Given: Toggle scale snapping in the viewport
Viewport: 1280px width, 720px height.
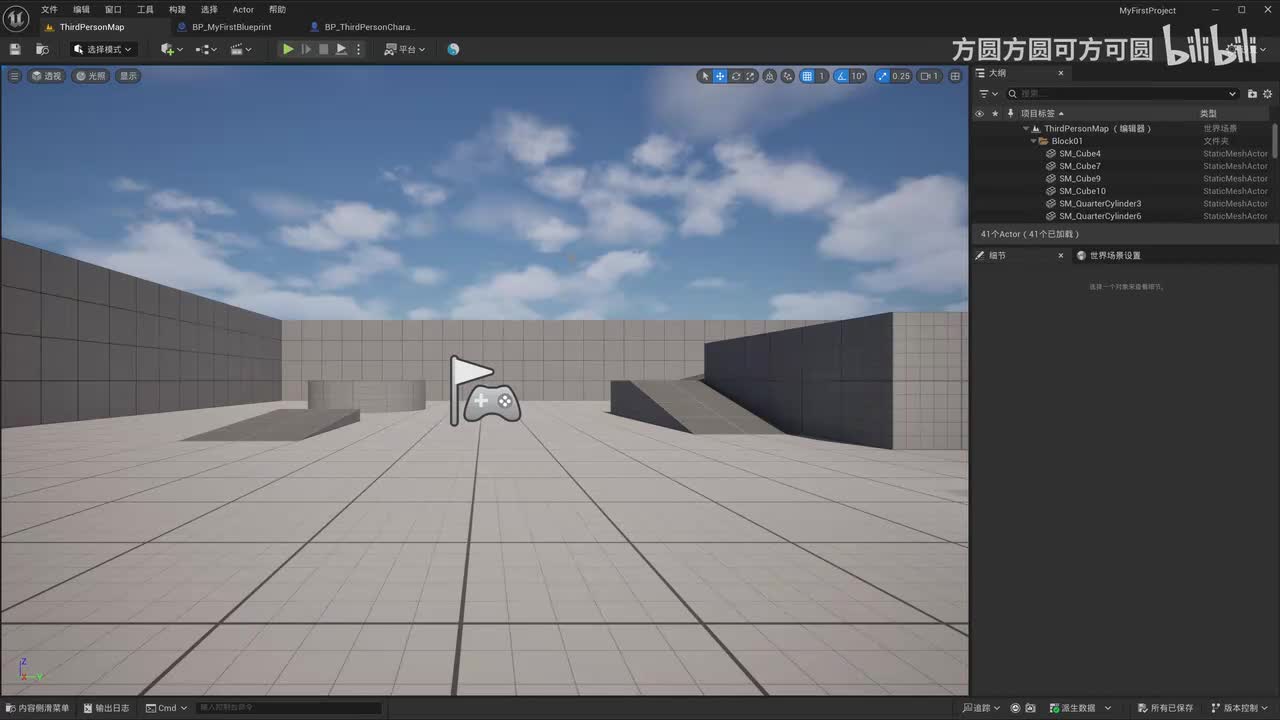Looking at the screenshot, I should click(x=882, y=76).
